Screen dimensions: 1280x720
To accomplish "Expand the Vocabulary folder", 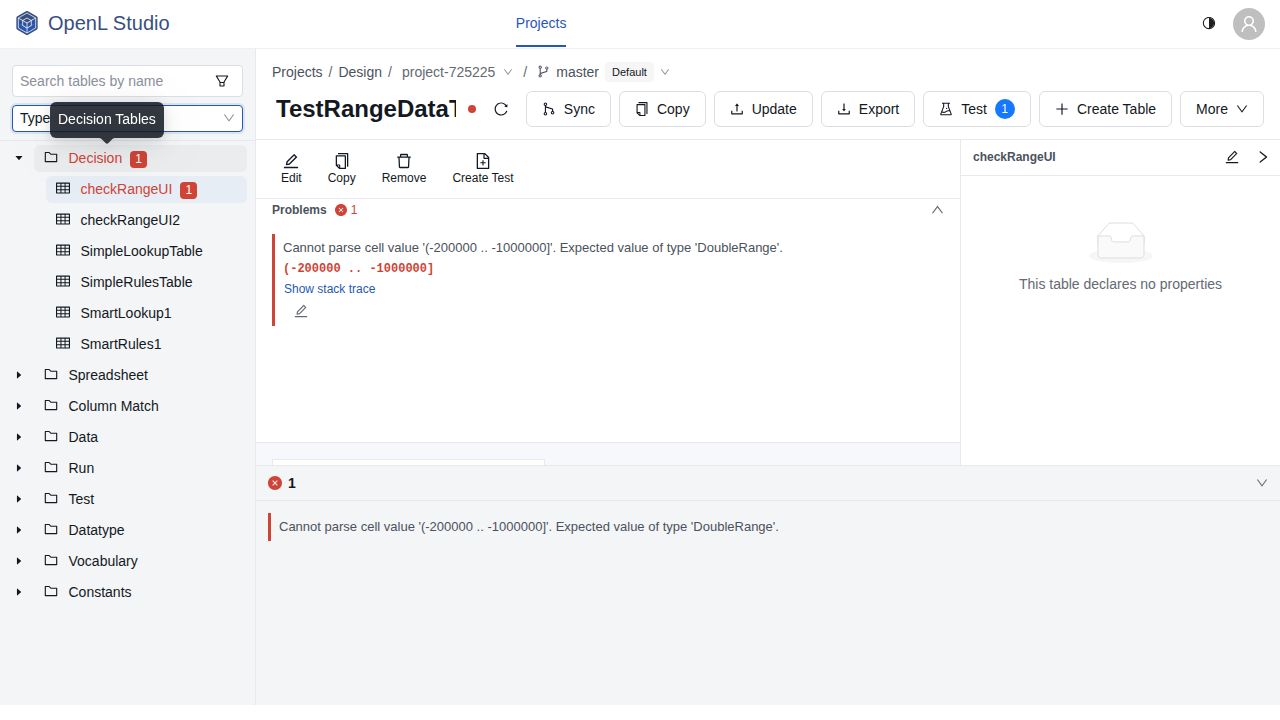I will (19, 561).
